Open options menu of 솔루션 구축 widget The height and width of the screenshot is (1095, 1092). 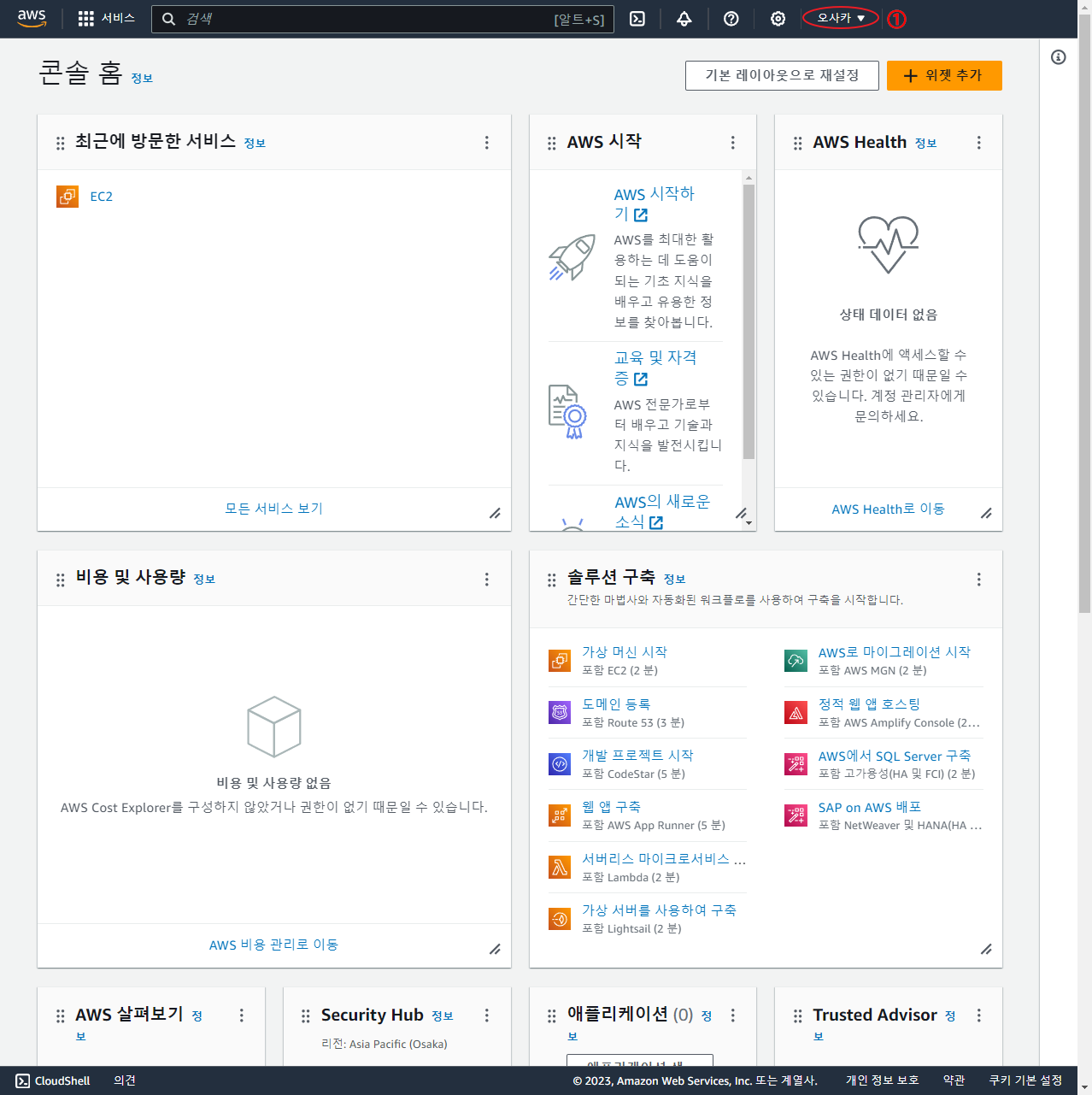[x=978, y=580]
